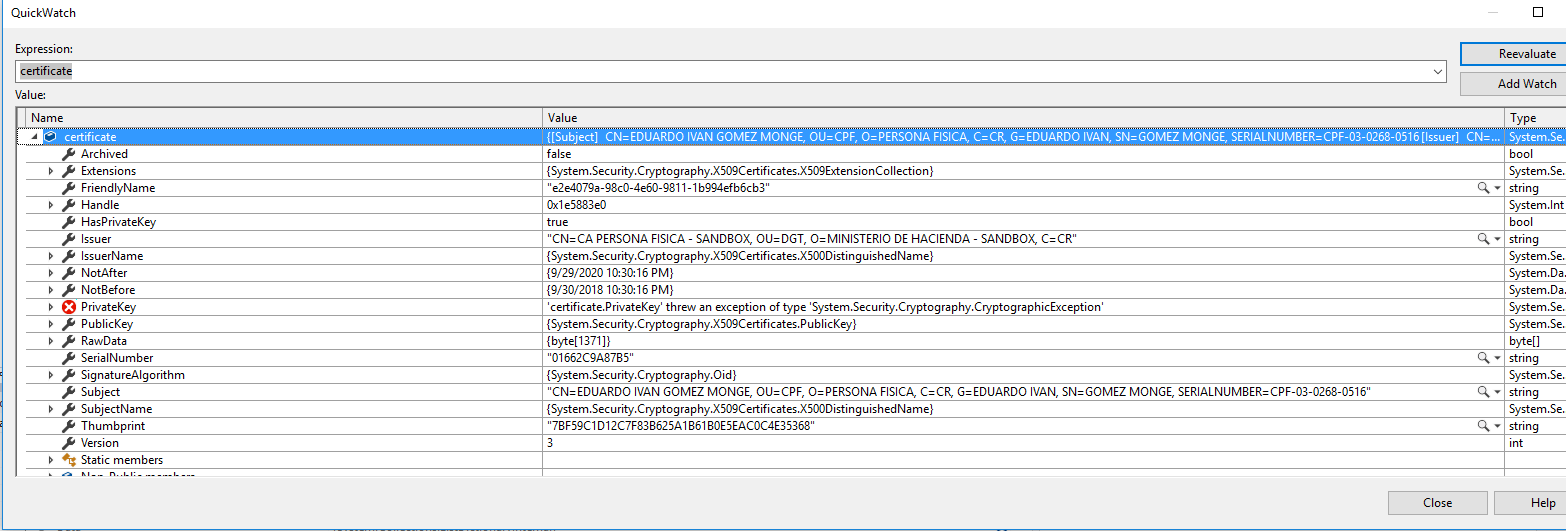1566x531 pixels.
Task: Click the wrench icon beside SubjectName
Action: tap(69, 409)
